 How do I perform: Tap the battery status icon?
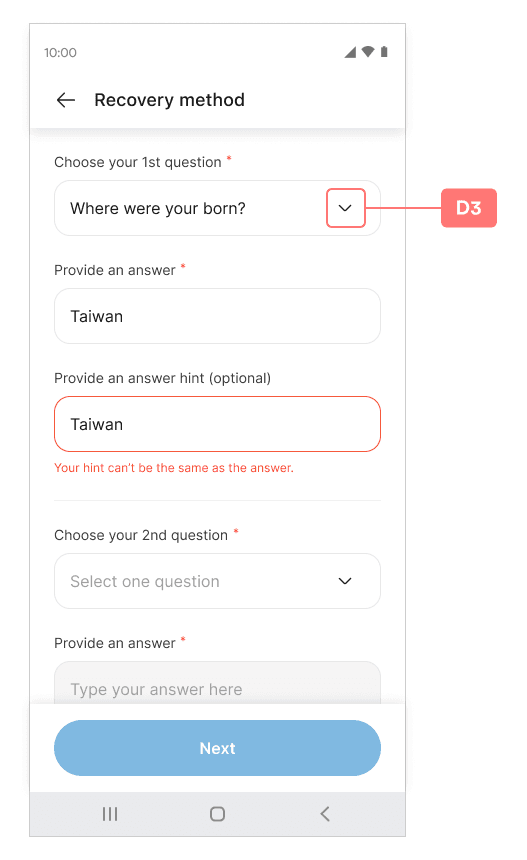pyautogui.click(x=384, y=52)
